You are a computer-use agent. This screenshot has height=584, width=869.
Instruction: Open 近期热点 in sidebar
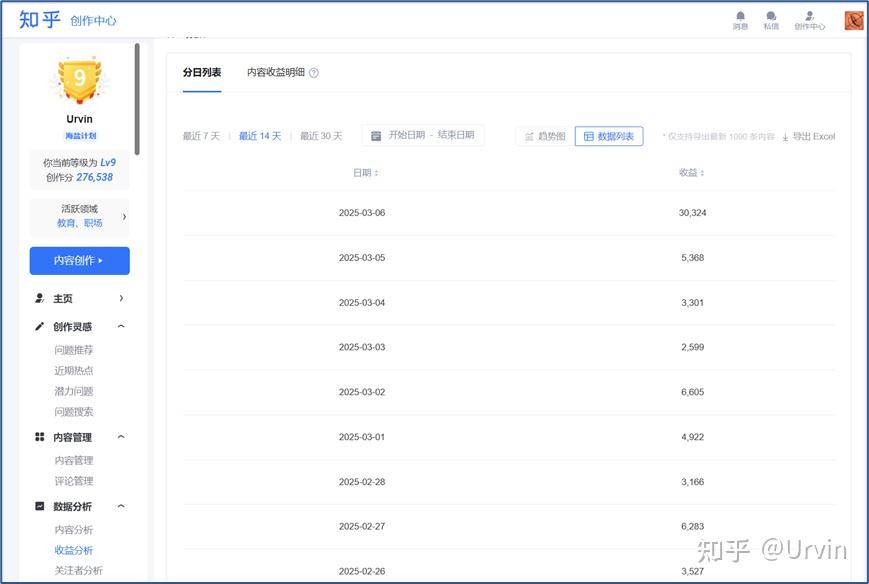tap(74, 371)
